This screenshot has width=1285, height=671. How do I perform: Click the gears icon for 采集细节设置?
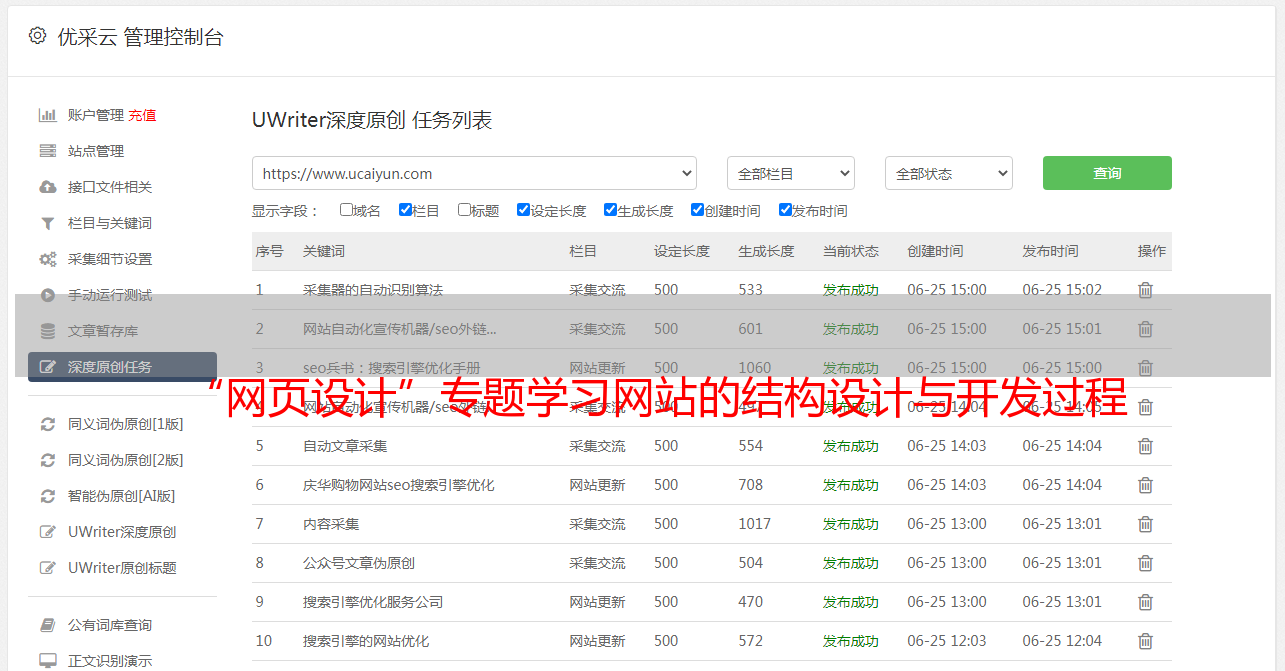point(47,259)
